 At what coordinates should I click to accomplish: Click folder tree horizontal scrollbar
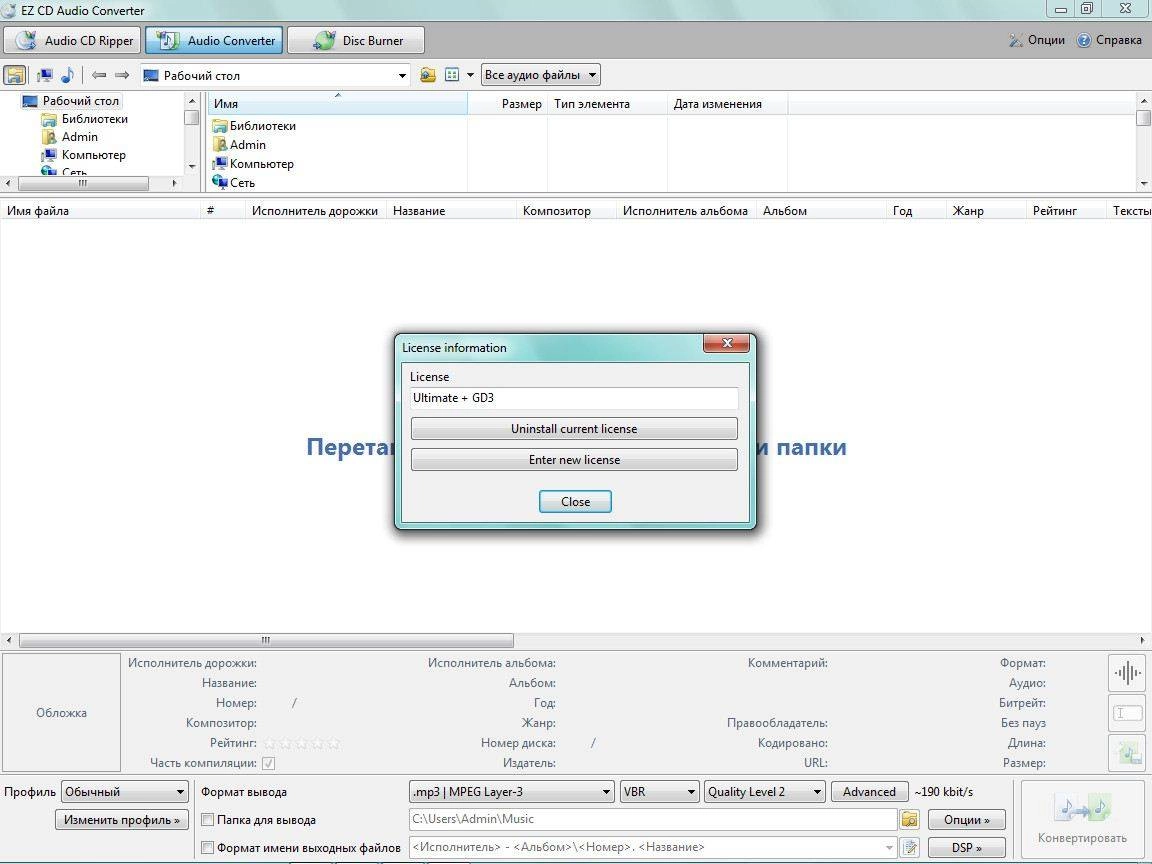coord(83,183)
